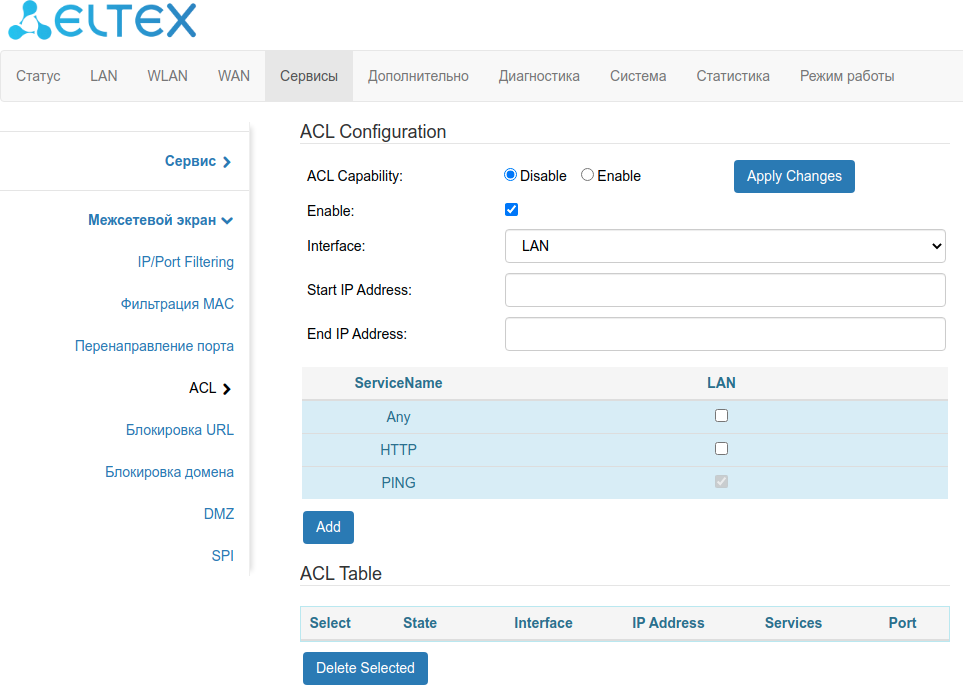963x692 pixels.
Task: Collapse the Межсетевой экран menu
Action: point(160,220)
